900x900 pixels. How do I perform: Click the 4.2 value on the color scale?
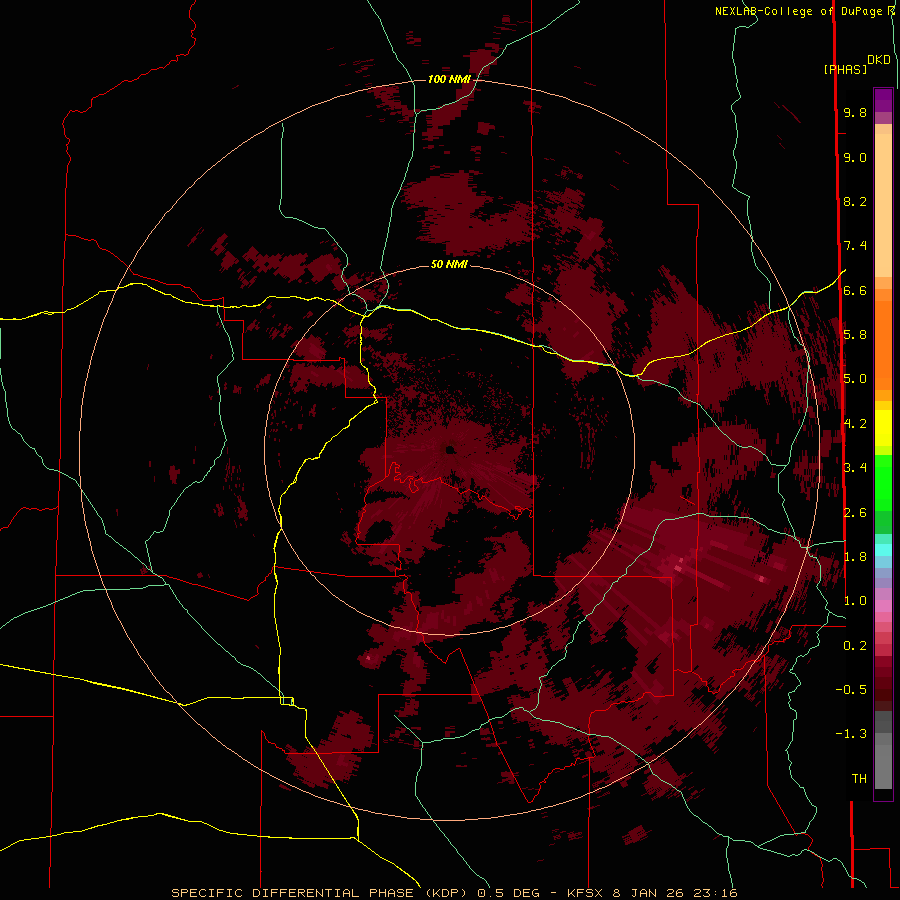[855, 424]
